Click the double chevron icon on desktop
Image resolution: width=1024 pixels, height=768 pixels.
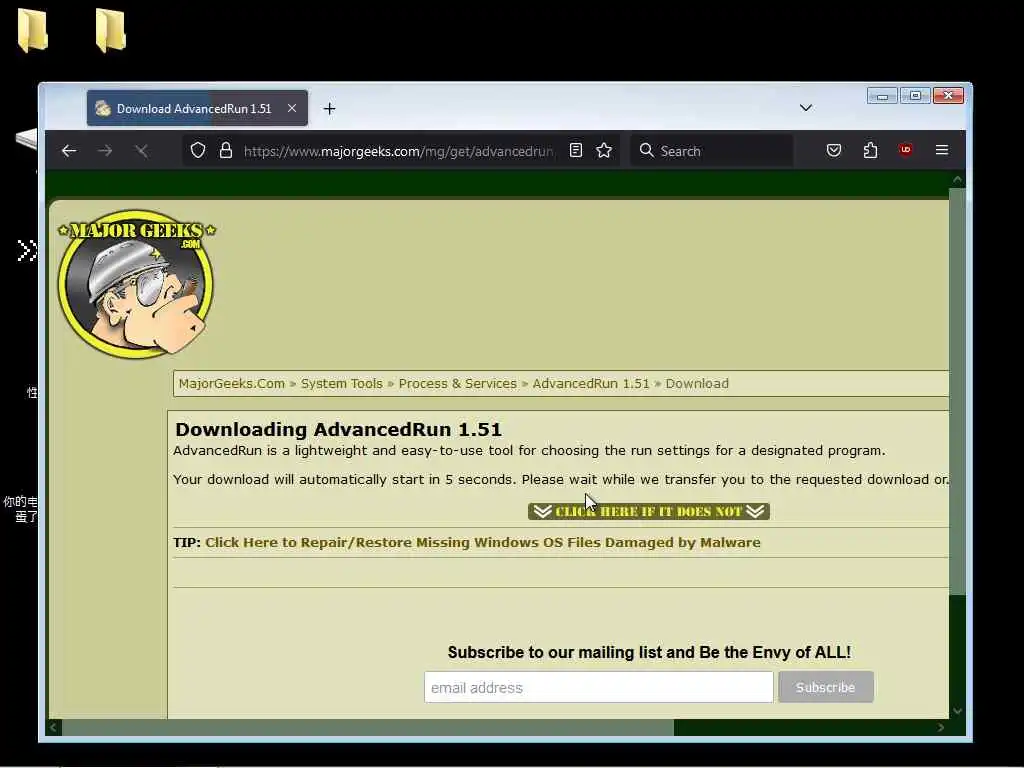tap(26, 250)
